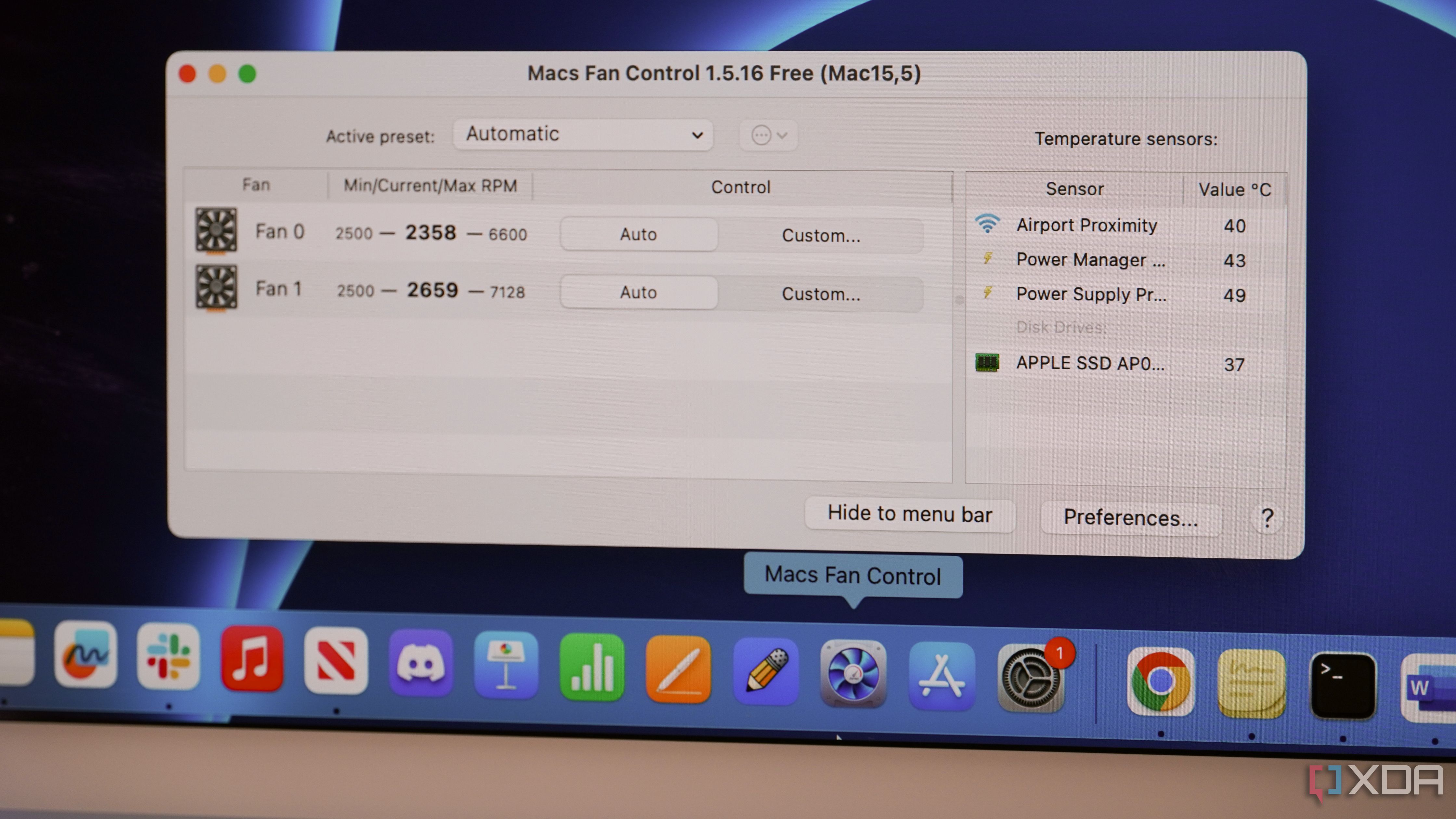Image resolution: width=1456 pixels, height=819 pixels.
Task: Expand the preset options ellipsis menu
Action: tap(768, 136)
